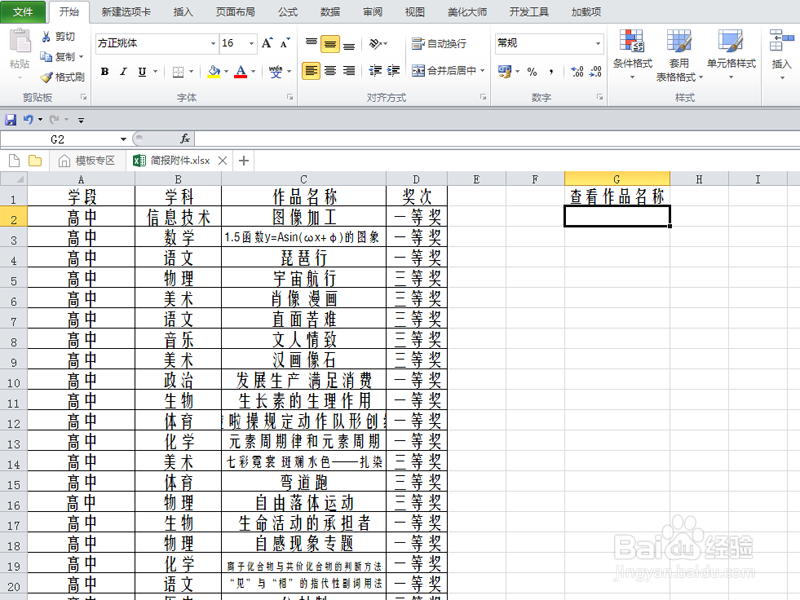800x600 pixels.
Task: Toggle Underline formatting
Action: click(142, 72)
